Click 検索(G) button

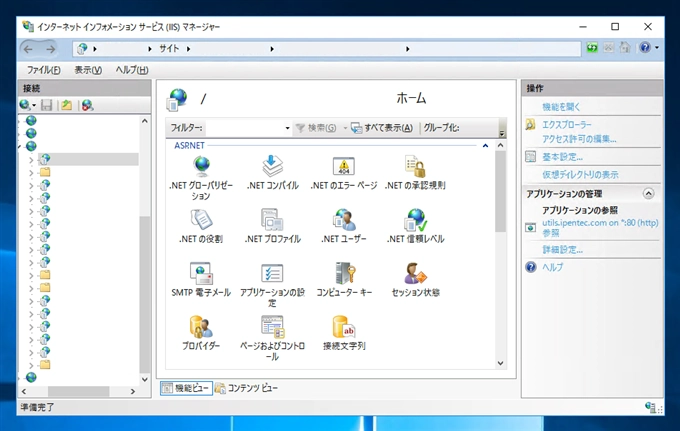tap(316, 128)
